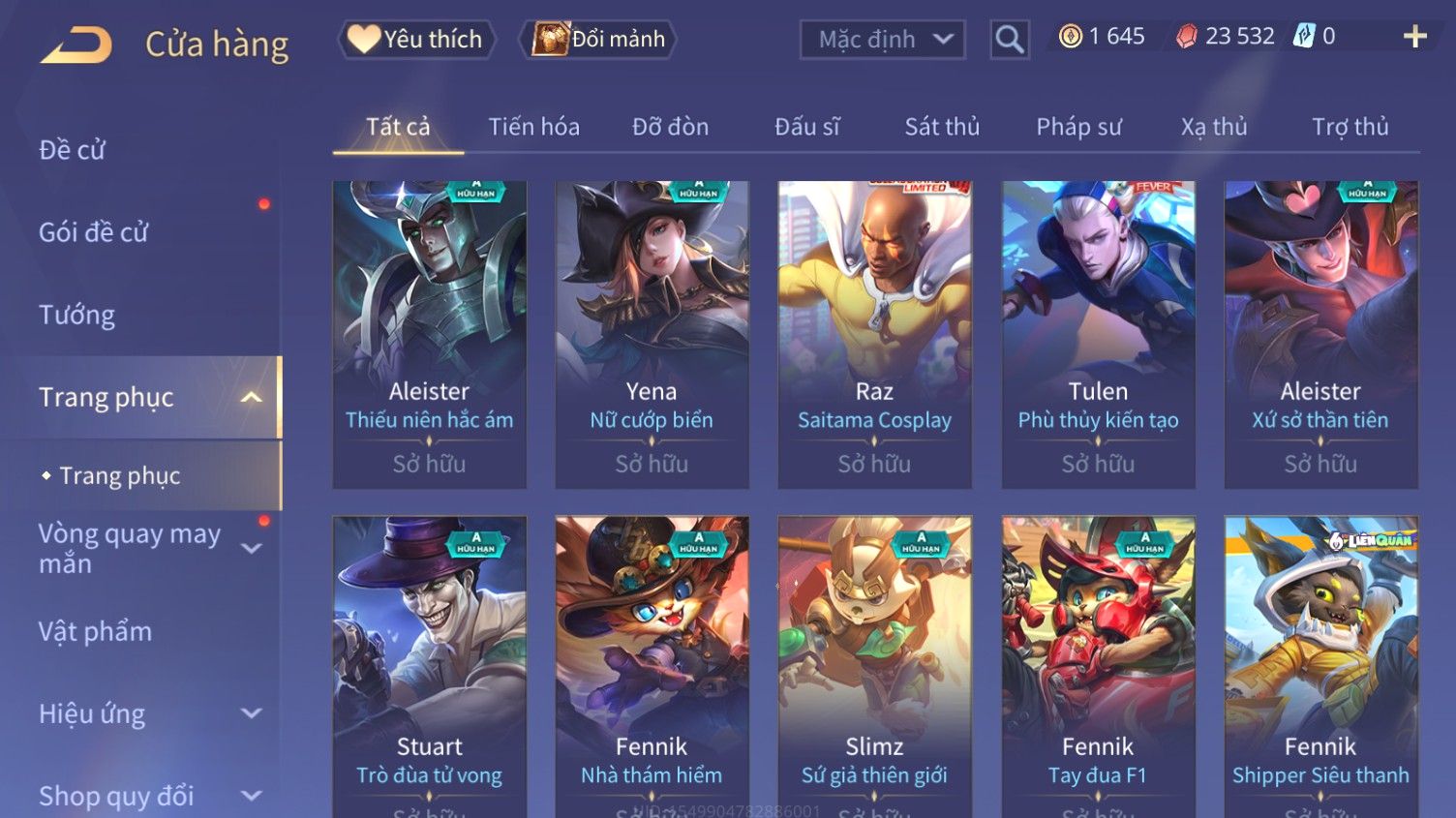
Task: Click the gold coin currency icon
Action: [x=1070, y=37]
